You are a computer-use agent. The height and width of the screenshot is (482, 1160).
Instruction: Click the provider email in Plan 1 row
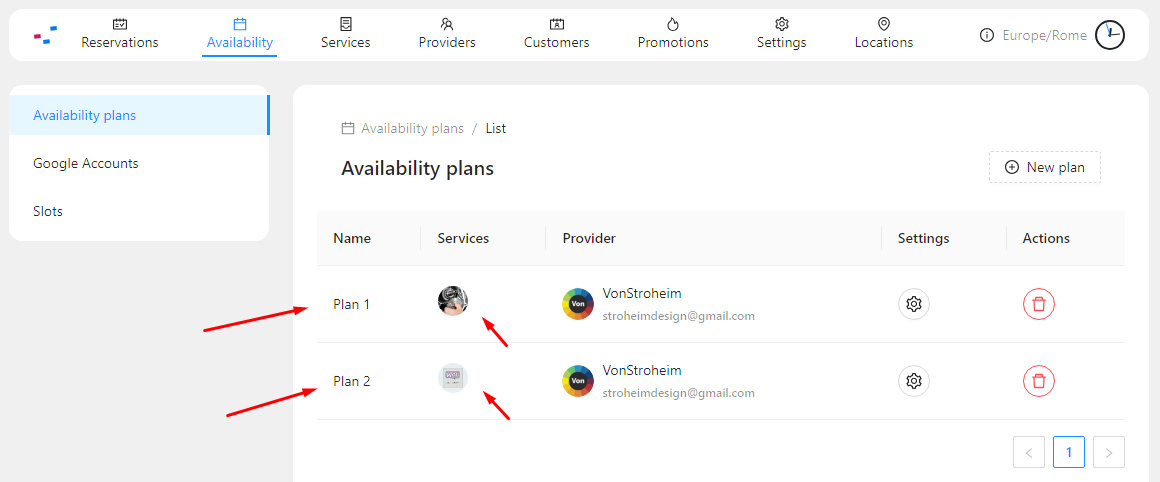pyautogui.click(x=678, y=316)
